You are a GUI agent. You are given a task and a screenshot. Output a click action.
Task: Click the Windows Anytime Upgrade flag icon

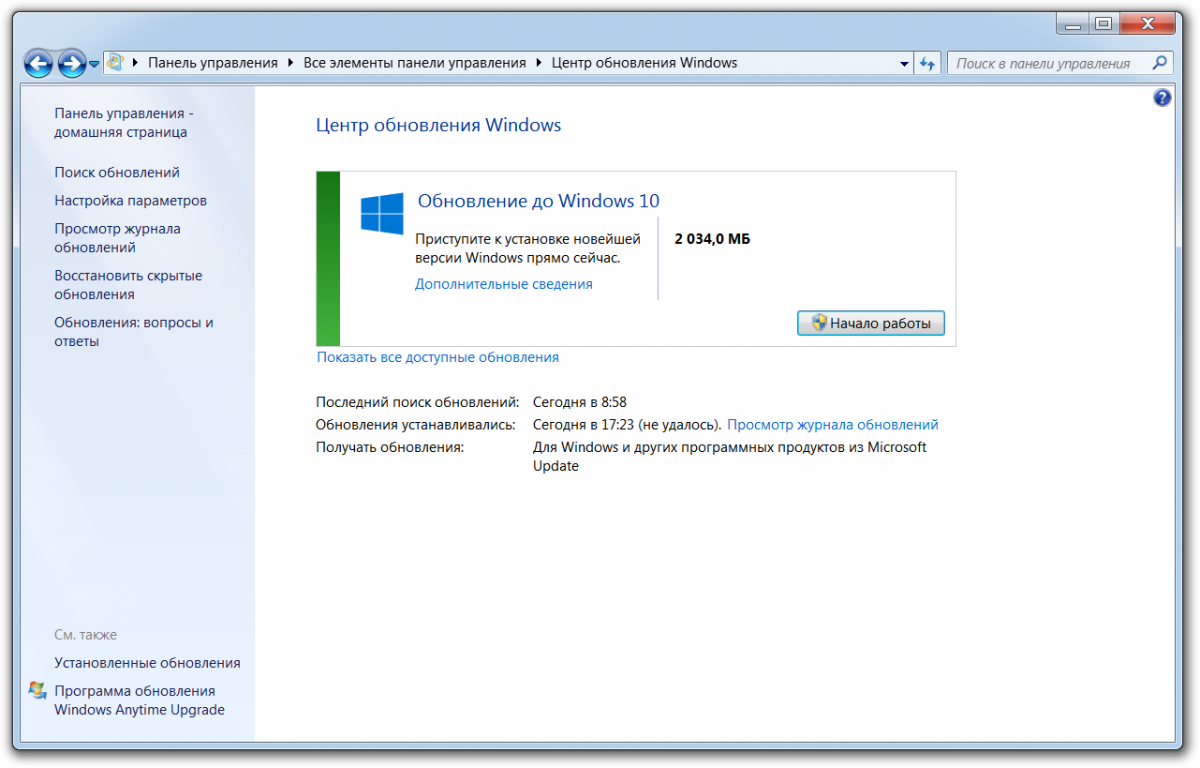pyautogui.click(x=38, y=691)
